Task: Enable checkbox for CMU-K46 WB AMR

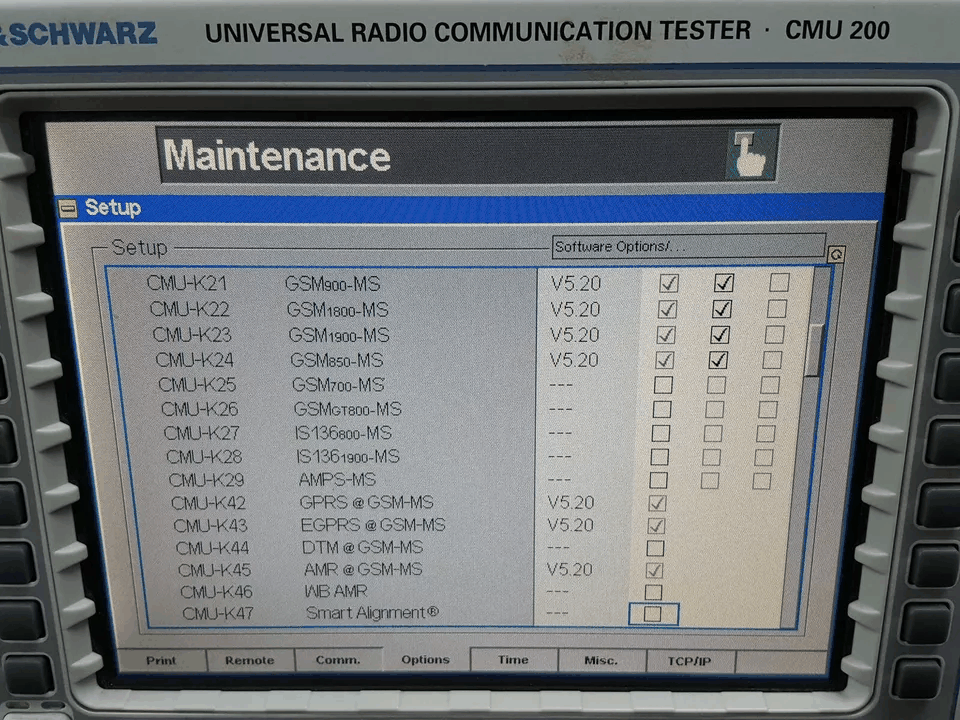Action: [x=653, y=592]
